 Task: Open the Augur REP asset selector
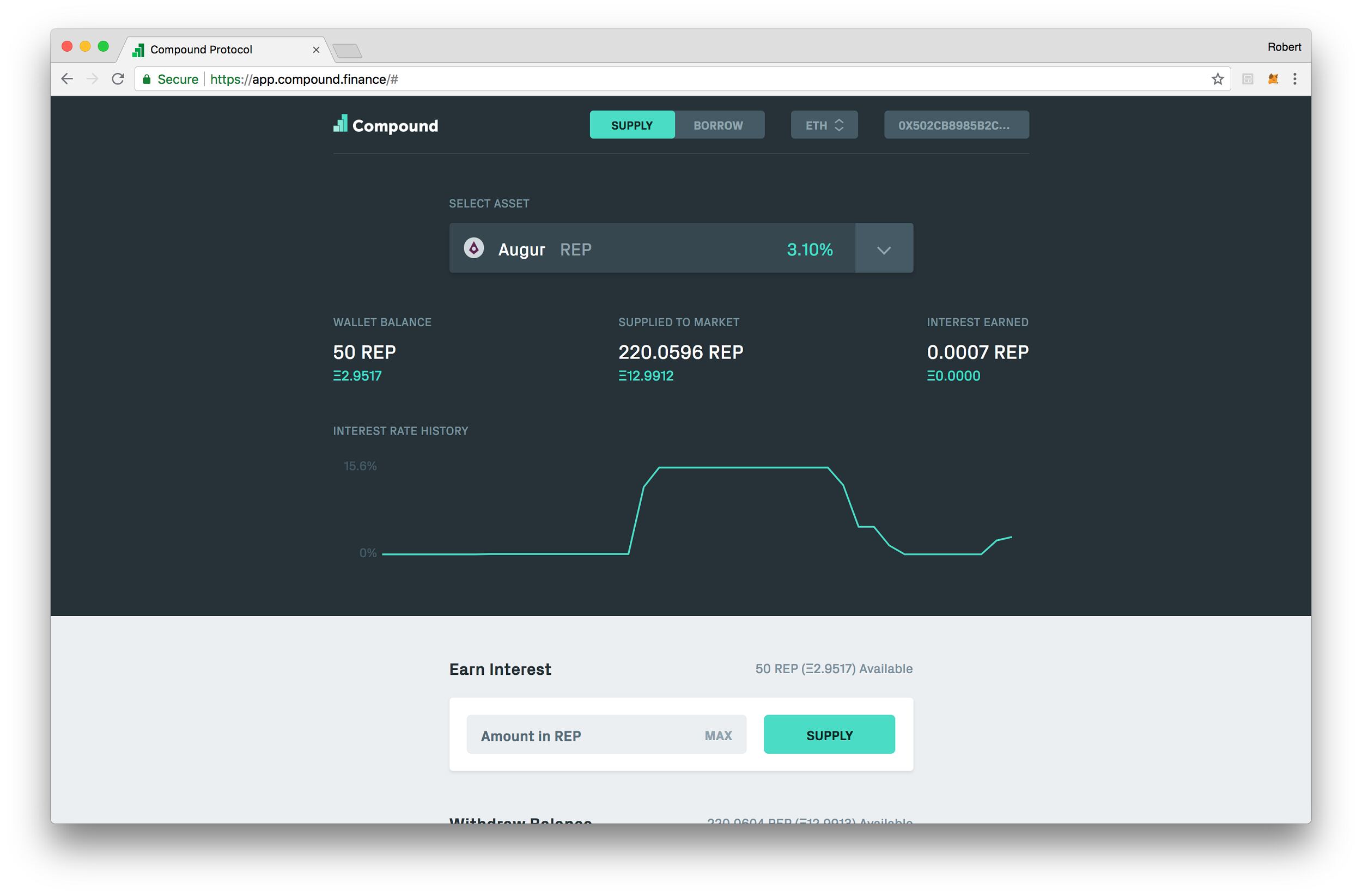coord(651,249)
